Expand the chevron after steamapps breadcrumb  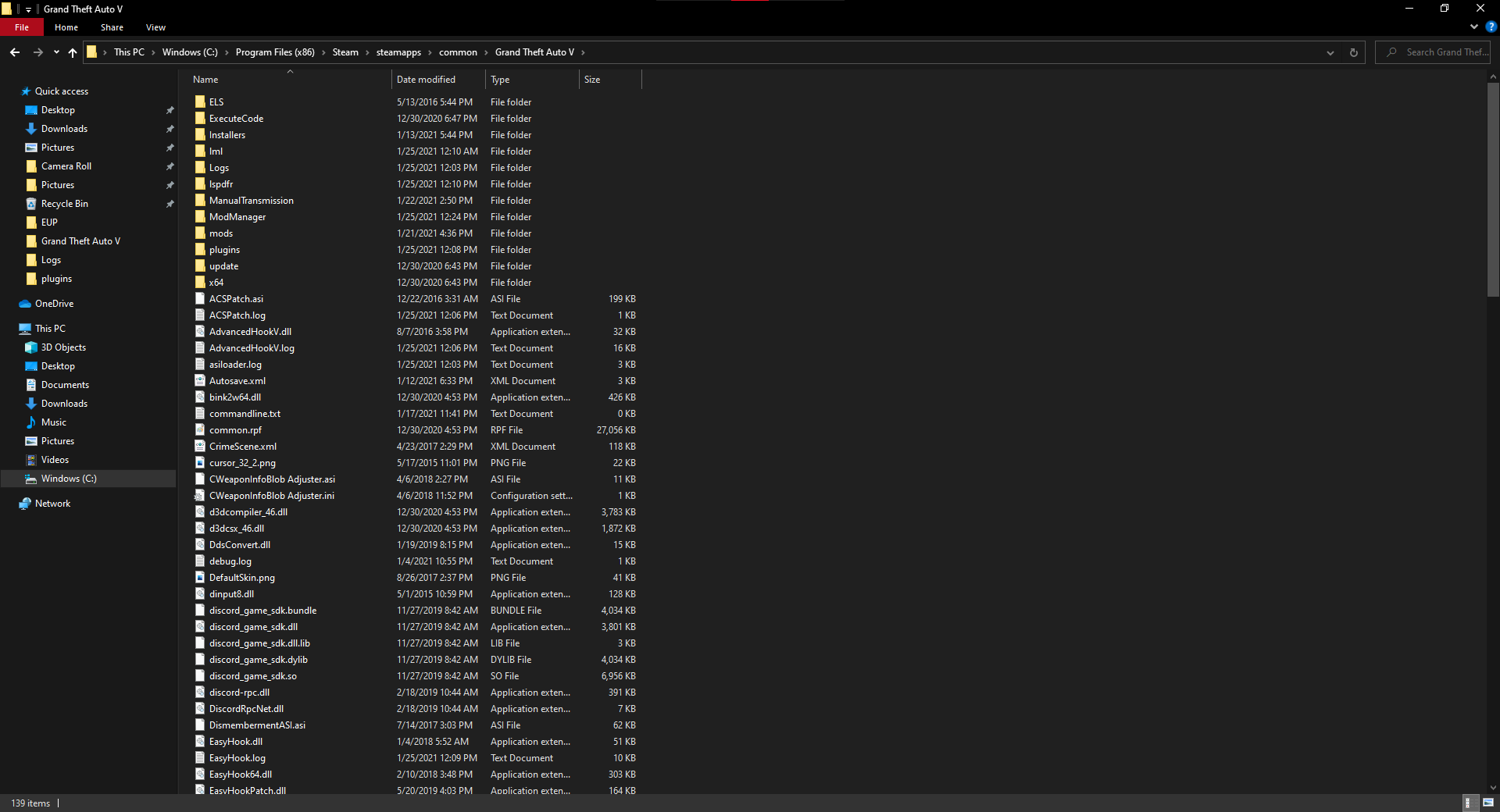point(430,52)
